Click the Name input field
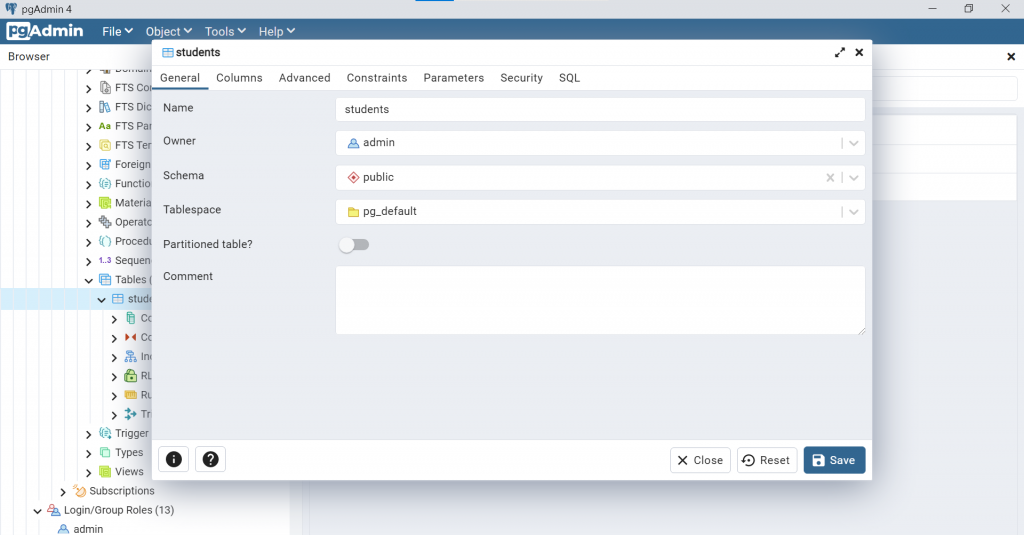1024x535 pixels. [600, 109]
